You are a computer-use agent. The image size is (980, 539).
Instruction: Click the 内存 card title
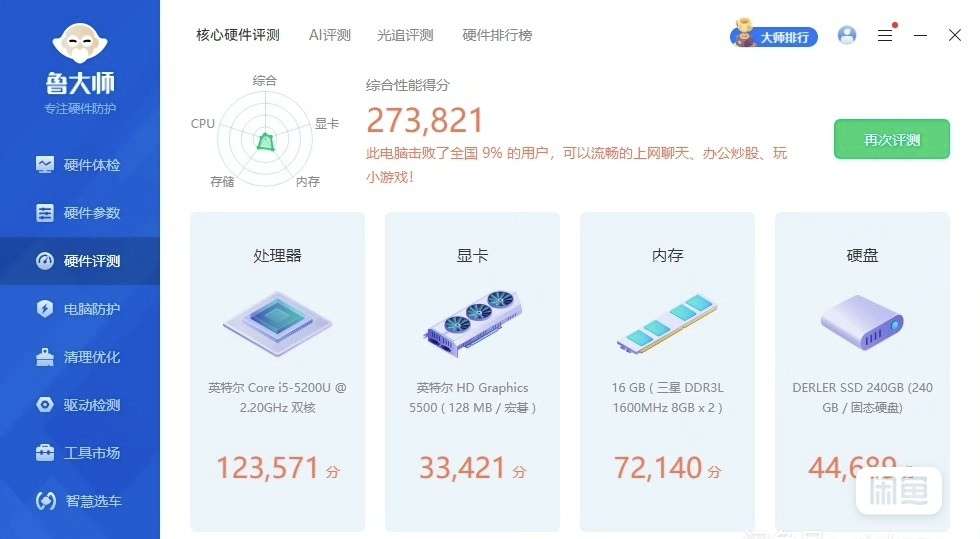pos(668,255)
